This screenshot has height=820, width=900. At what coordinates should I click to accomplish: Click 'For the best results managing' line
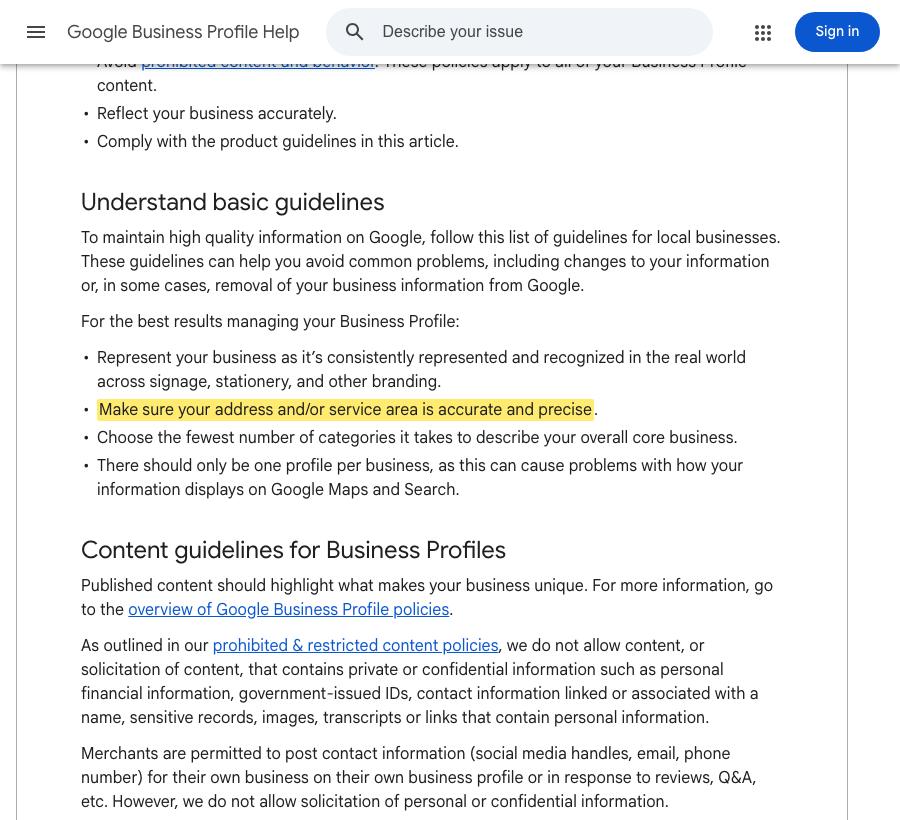click(x=270, y=321)
